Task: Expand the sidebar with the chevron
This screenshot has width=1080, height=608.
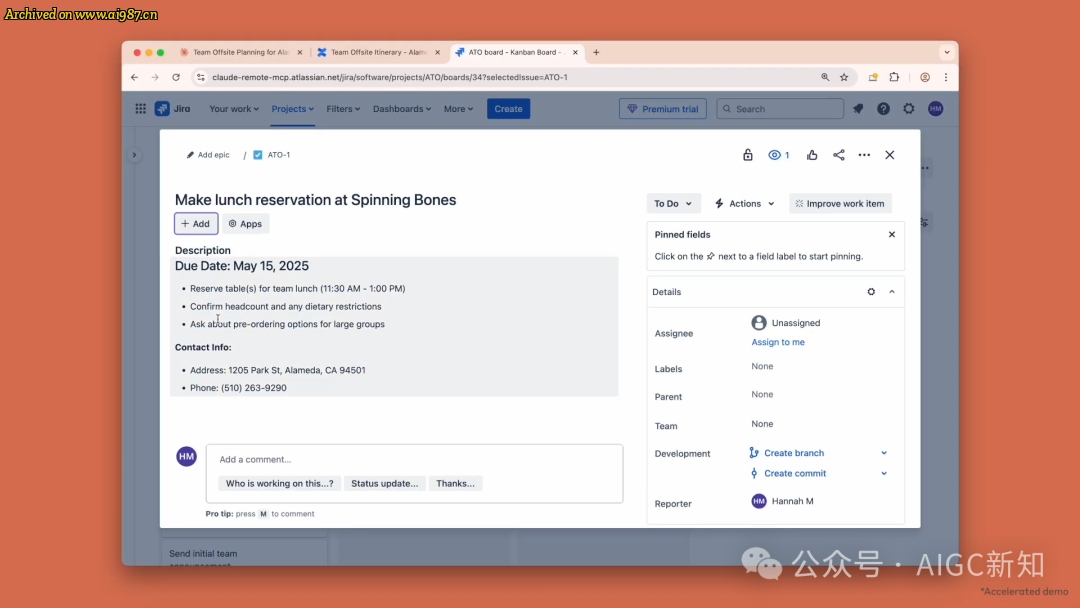Action: (134, 155)
